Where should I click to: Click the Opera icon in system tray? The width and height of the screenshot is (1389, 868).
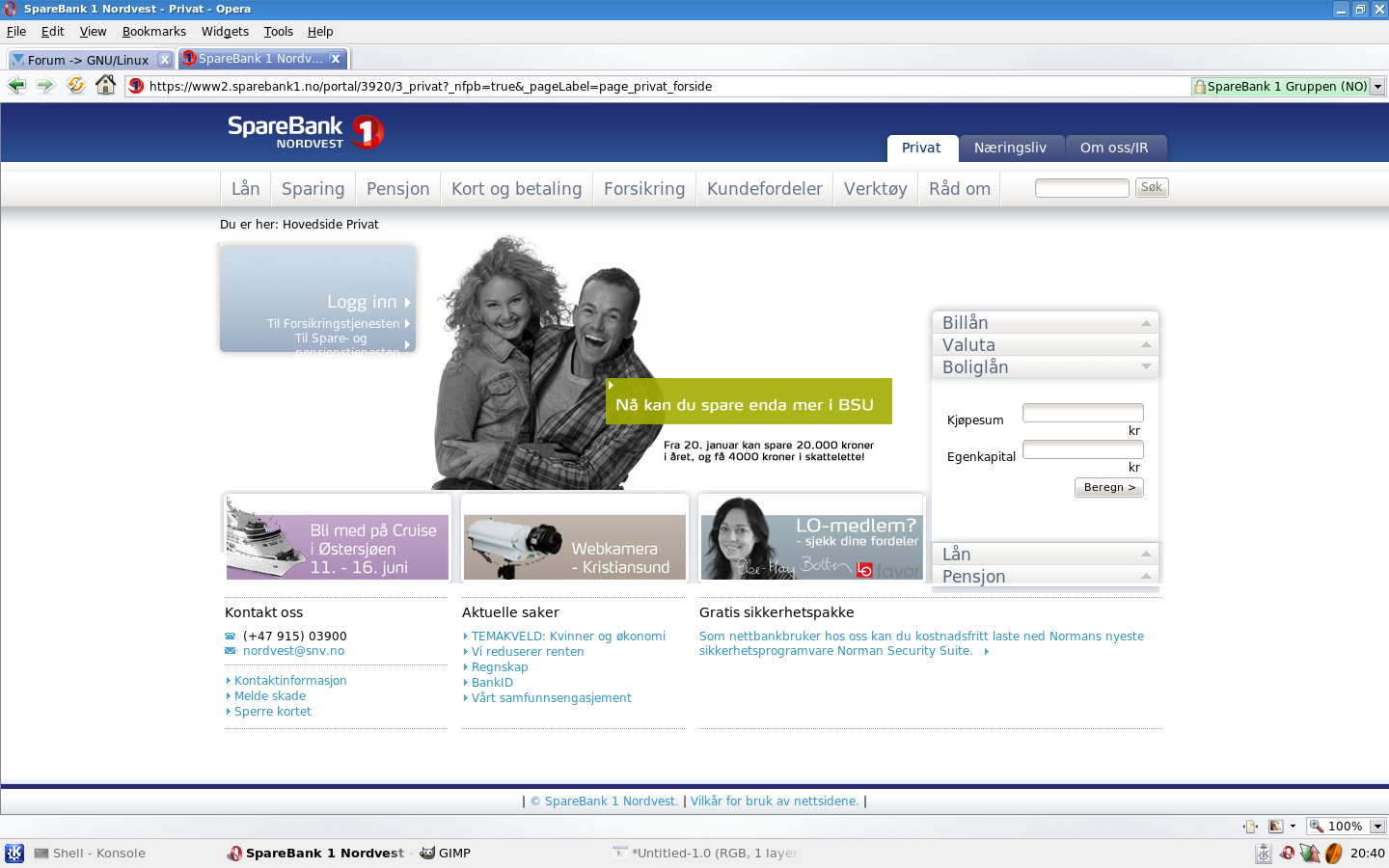(x=1287, y=853)
